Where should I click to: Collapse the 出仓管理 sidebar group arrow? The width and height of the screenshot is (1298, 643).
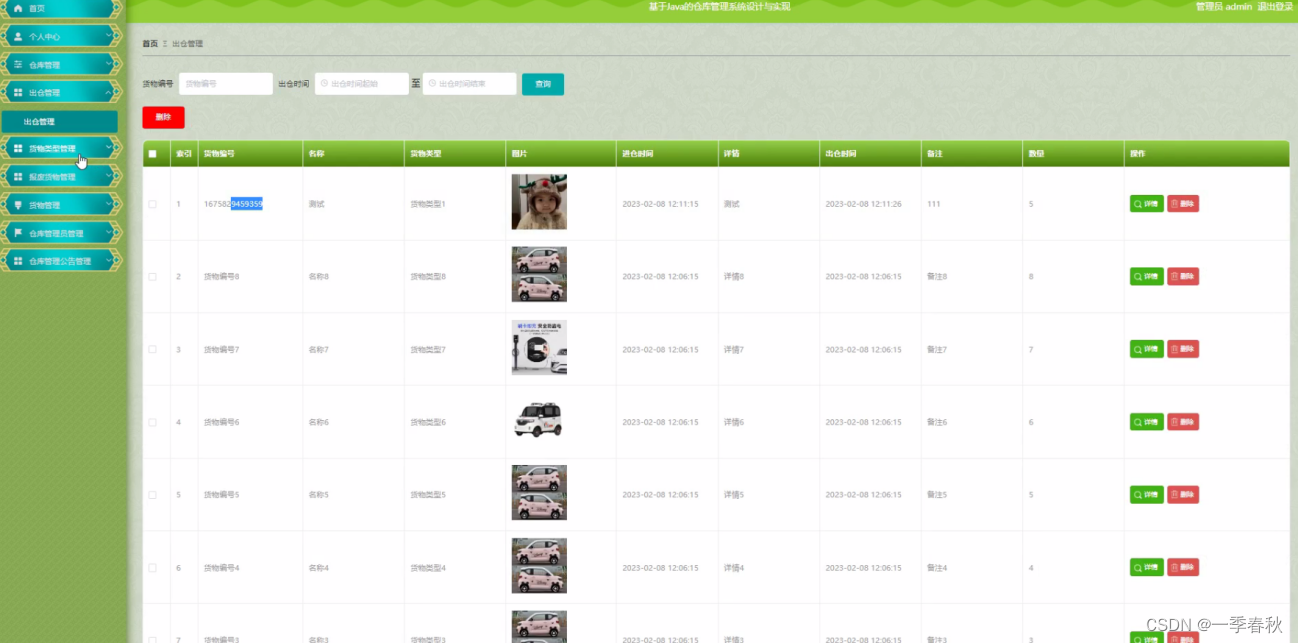[x=109, y=92]
